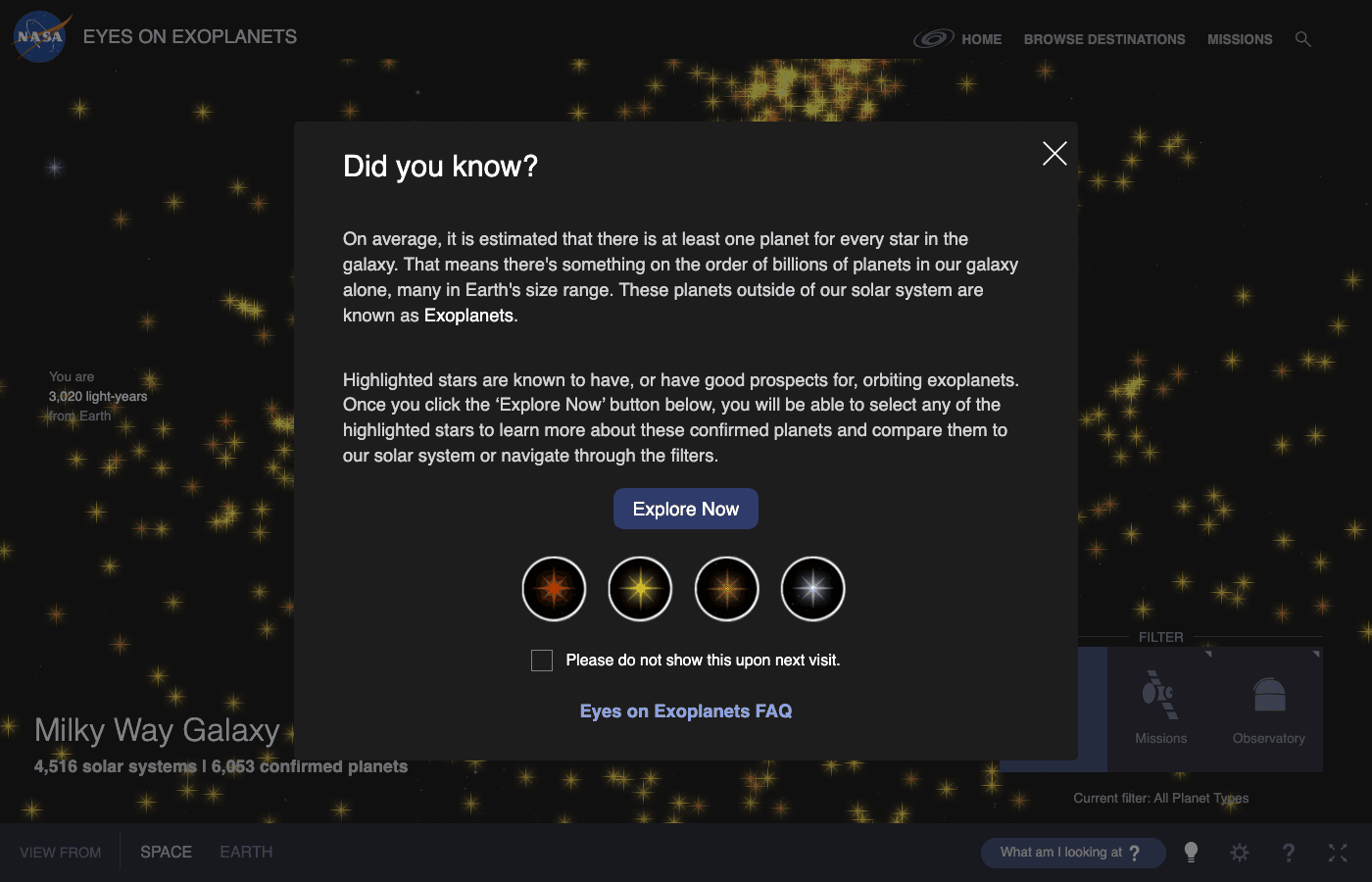Open the Eyes on Exoplanets FAQ link
The image size is (1372, 882).
coord(686,711)
